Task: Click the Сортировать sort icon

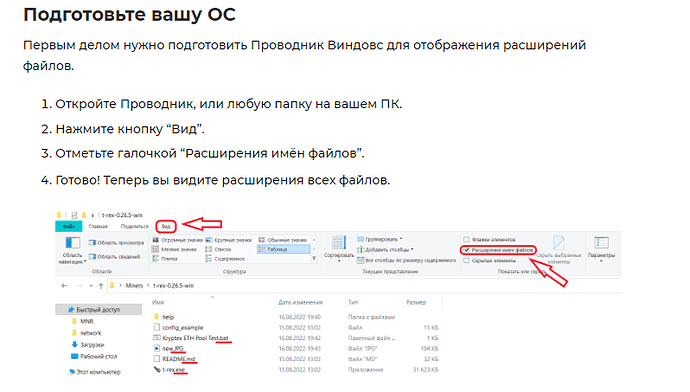Action: [339, 242]
